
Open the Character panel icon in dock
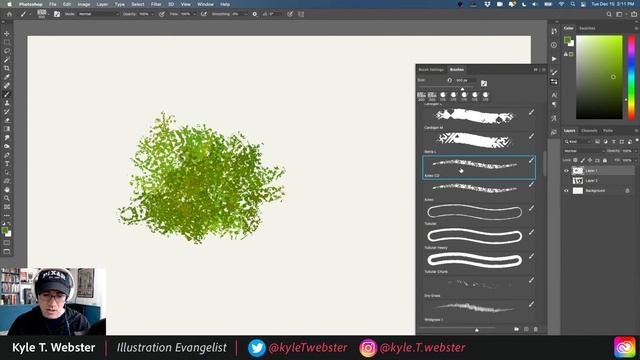tap(554, 95)
